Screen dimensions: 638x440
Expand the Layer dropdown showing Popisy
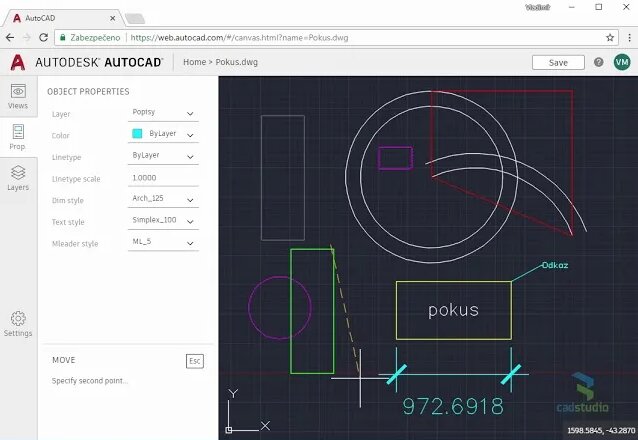coord(163,113)
